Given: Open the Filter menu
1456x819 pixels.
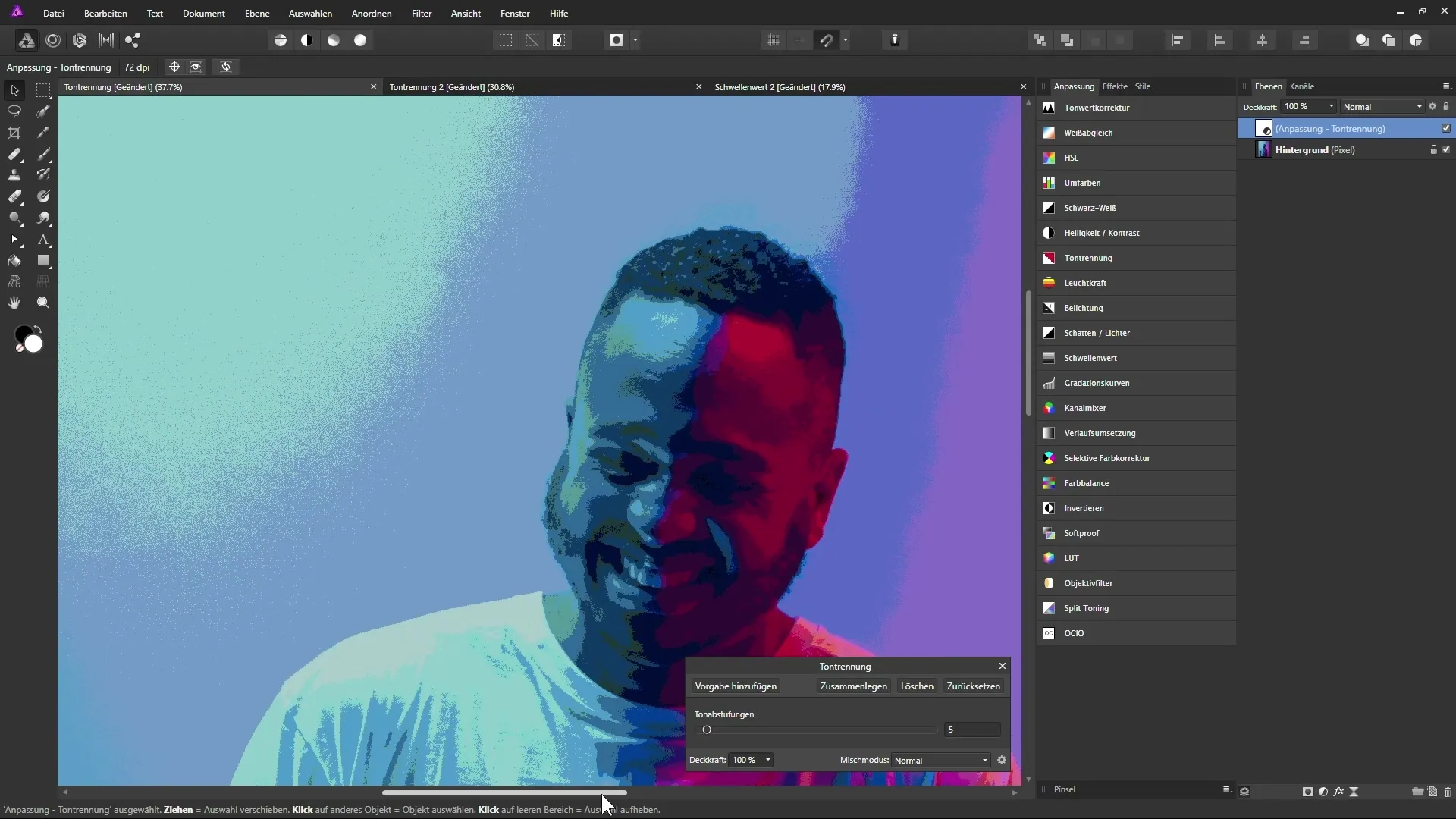Looking at the screenshot, I should click(422, 14).
